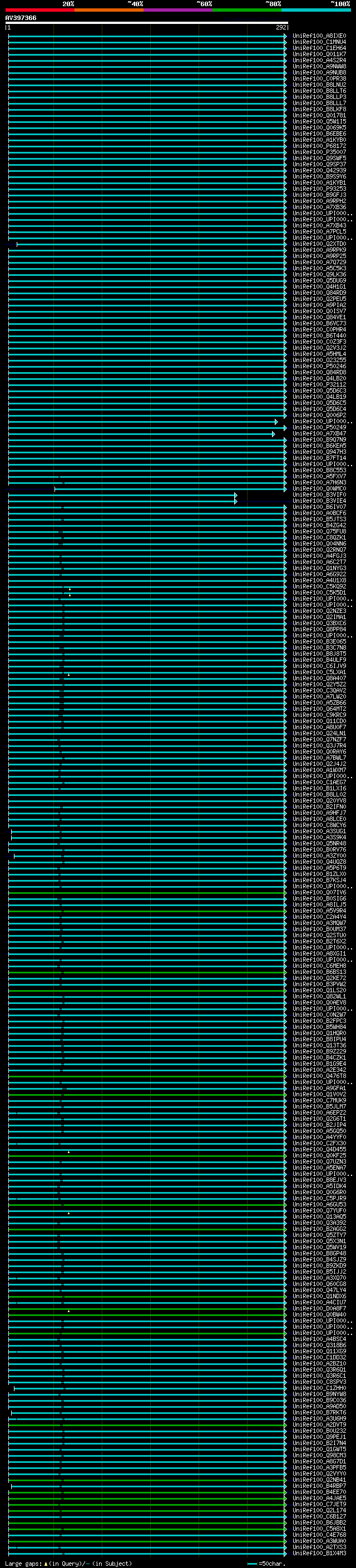The width and height of the screenshot is (356, 1568).
Task: Select hit label UniRef100_A7Q729
Action: point(319,263)
